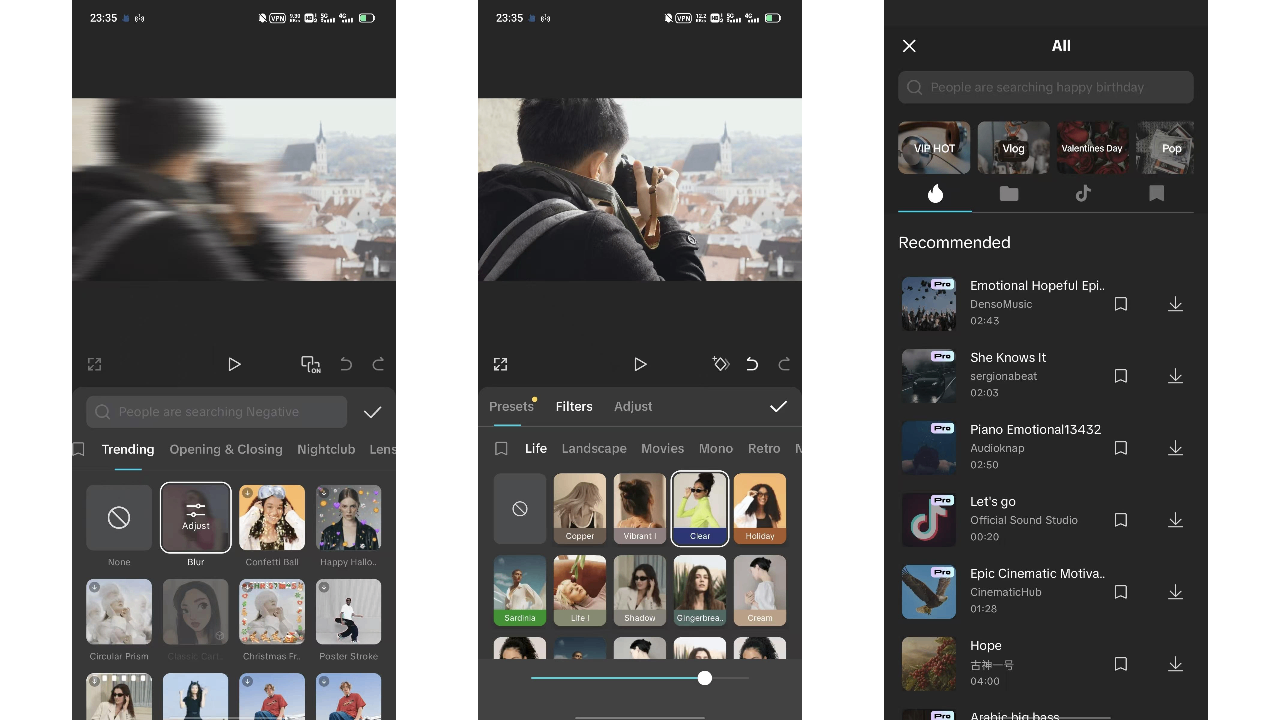Select the "Clear" filter thumbnail
1280x720 pixels.
(699, 508)
